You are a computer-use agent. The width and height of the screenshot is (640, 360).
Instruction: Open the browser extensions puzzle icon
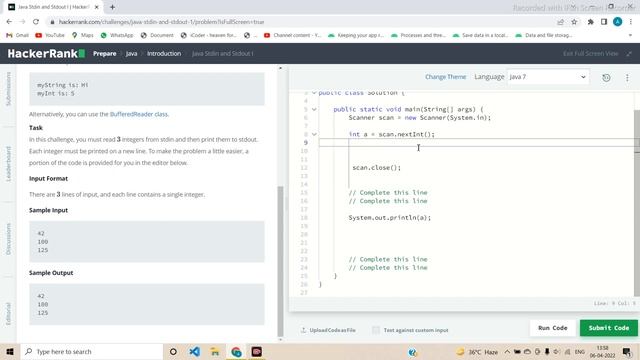590,22
